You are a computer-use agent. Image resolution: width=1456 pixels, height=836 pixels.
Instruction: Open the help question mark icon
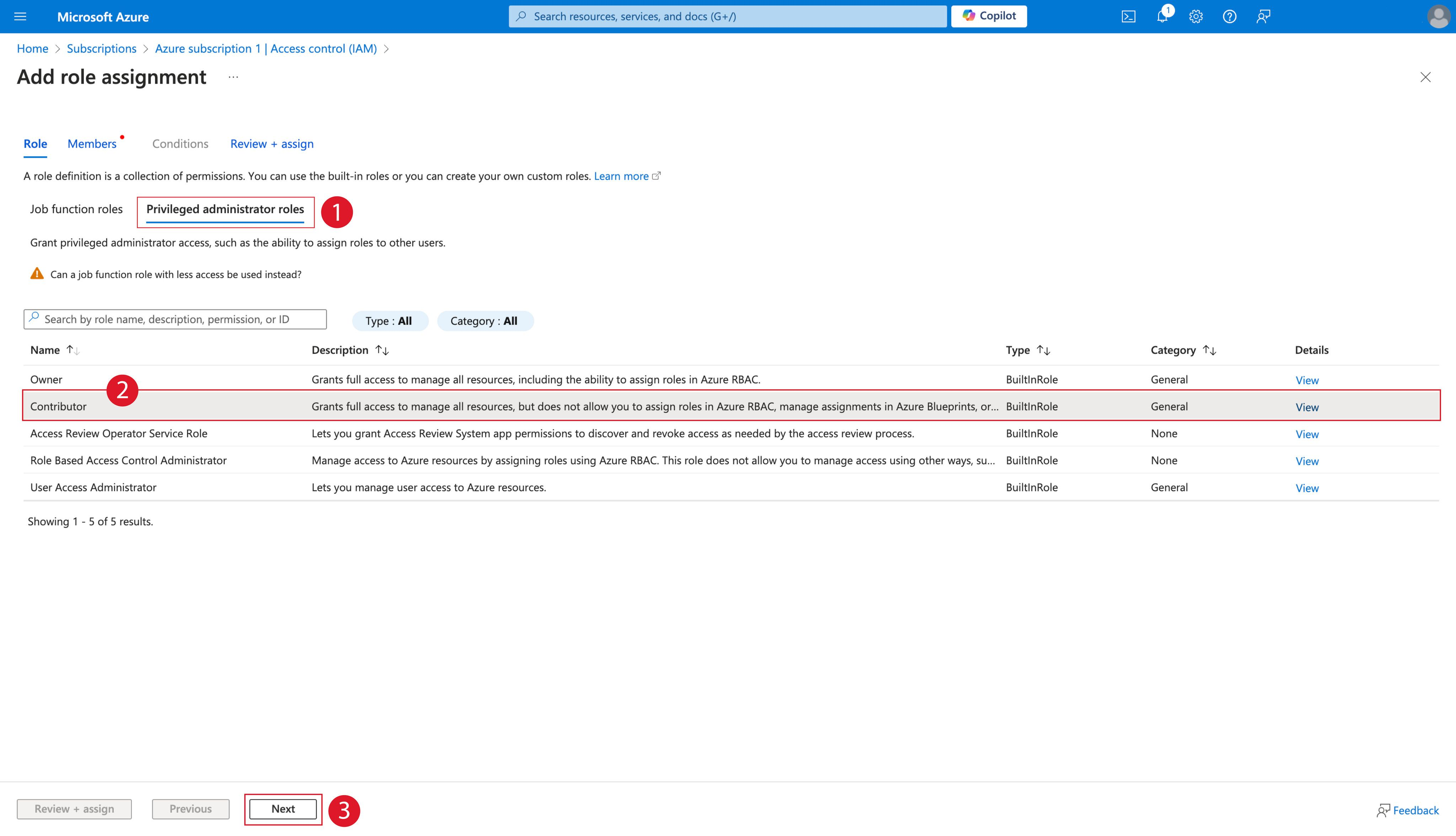(x=1229, y=17)
